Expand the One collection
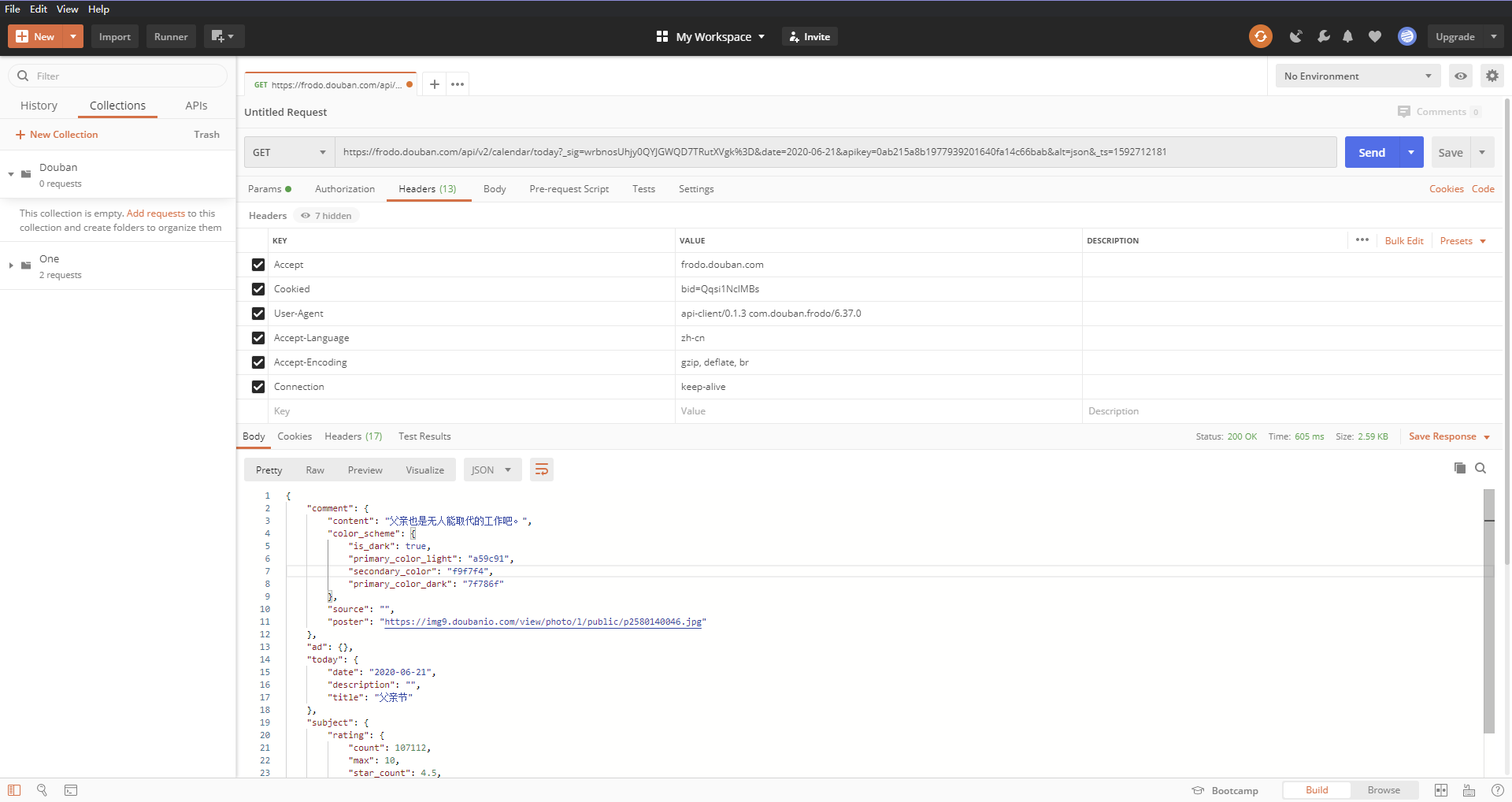The width and height of the screenshot is (1512, 802). [11, 265]
